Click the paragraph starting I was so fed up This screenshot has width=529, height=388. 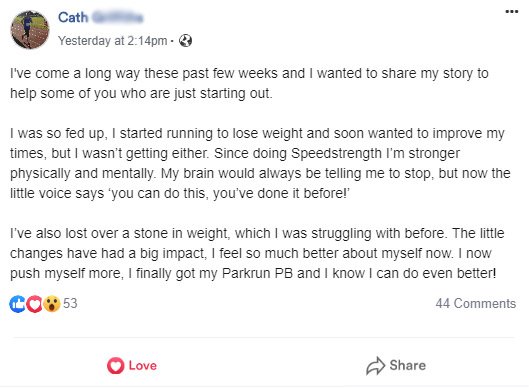click(x=260, y=163)
